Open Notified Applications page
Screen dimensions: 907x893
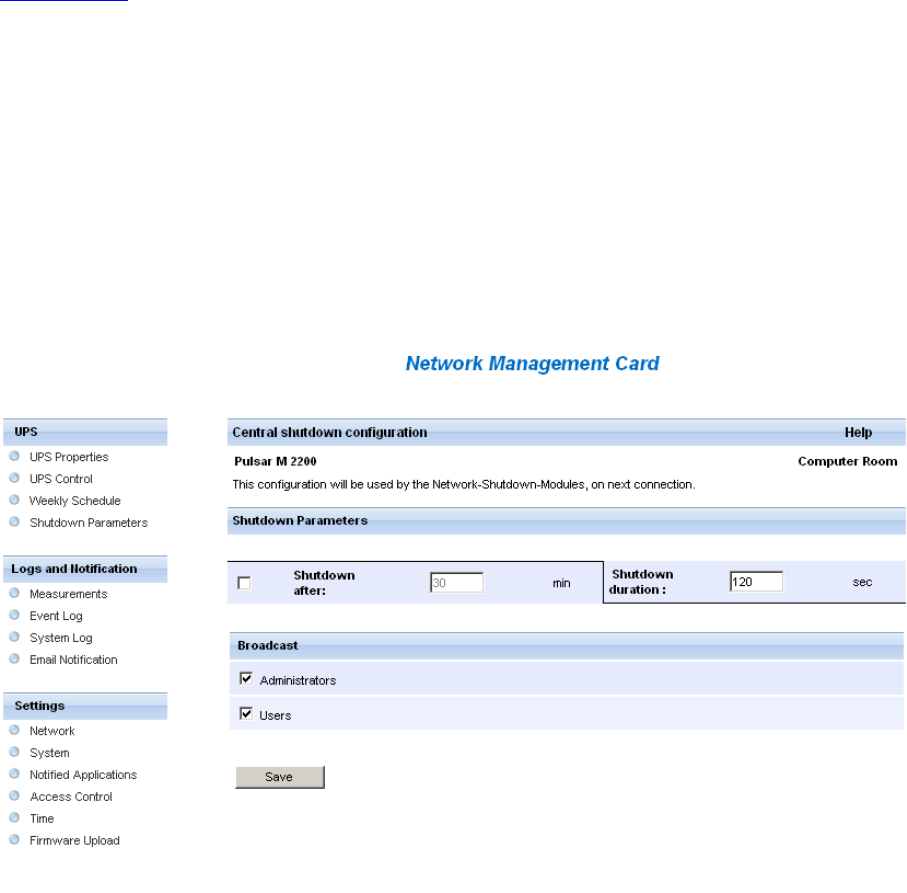point(83,775)
